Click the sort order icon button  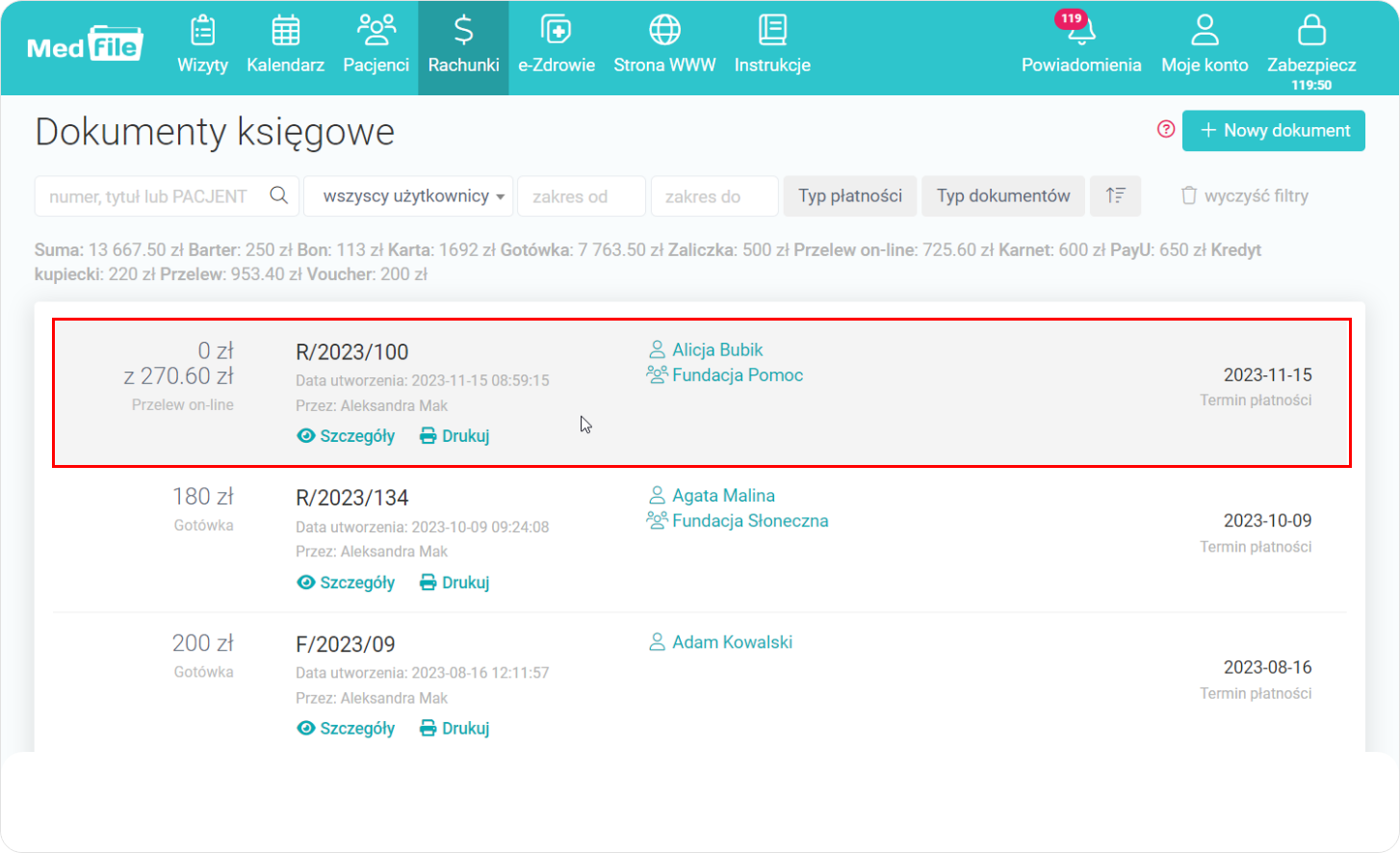coord(1115,196)
